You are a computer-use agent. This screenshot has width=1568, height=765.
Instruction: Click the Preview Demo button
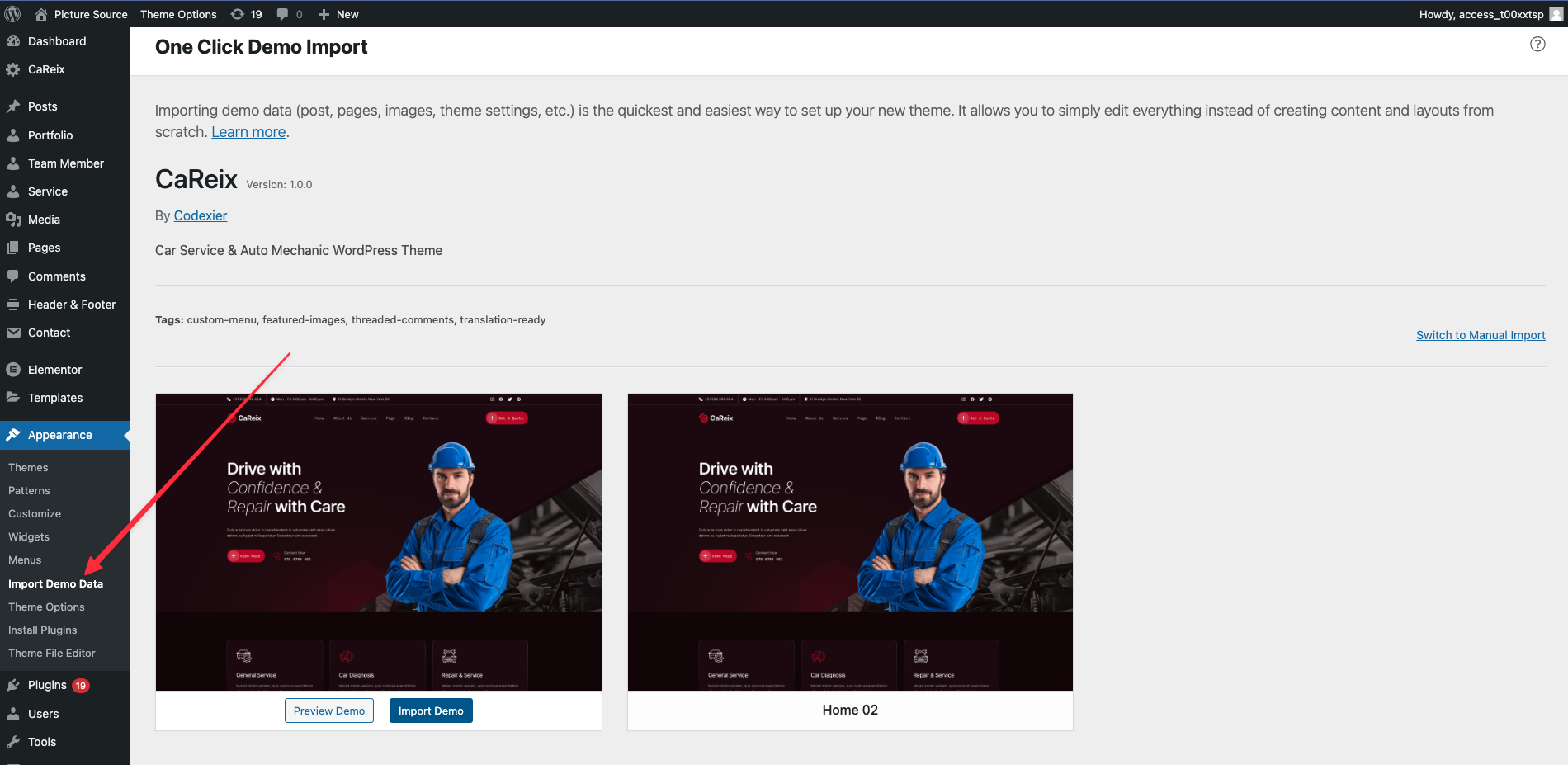pos(329,711)
